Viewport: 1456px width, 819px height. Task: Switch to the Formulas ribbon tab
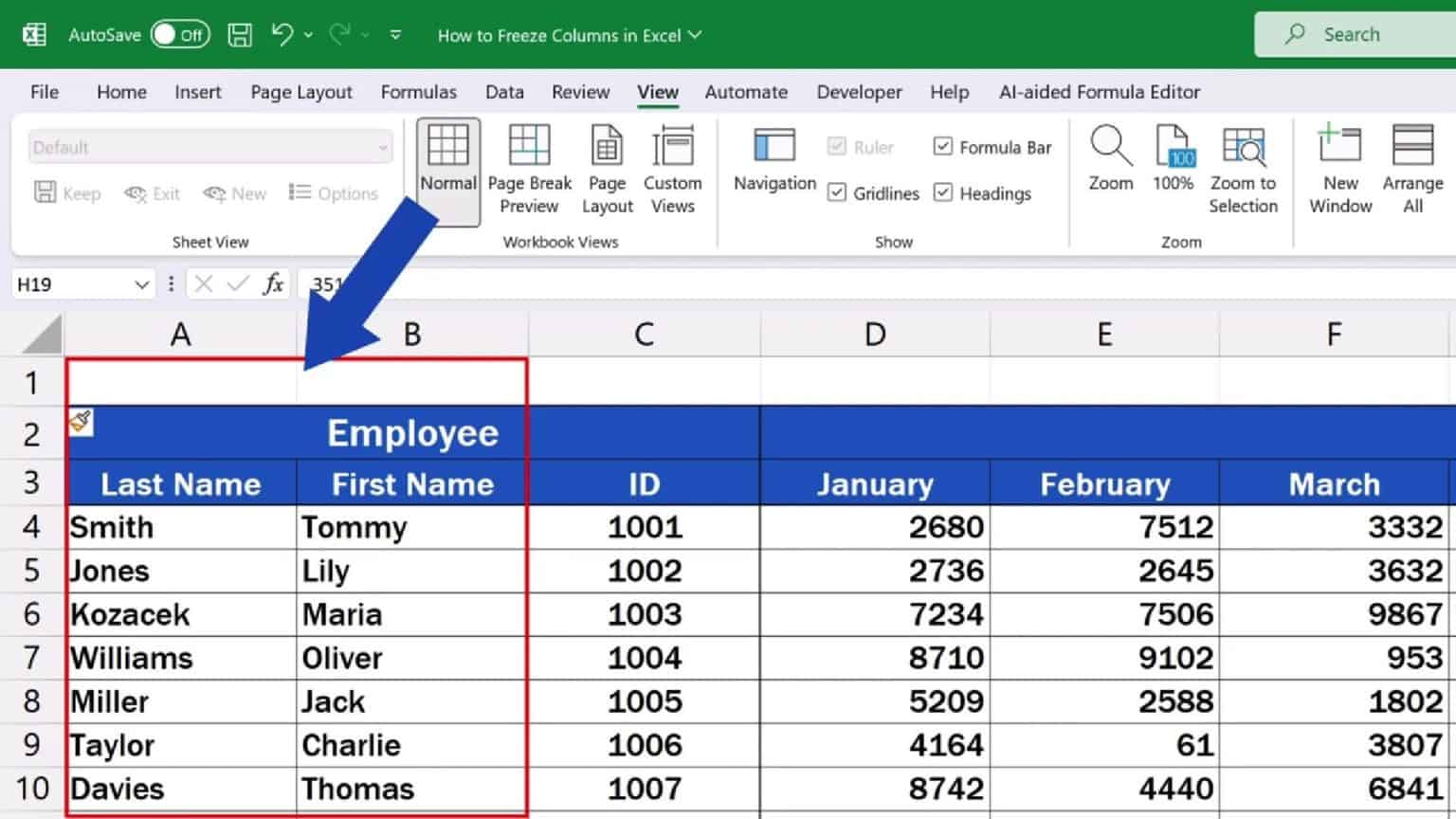(x=419, y=92)
